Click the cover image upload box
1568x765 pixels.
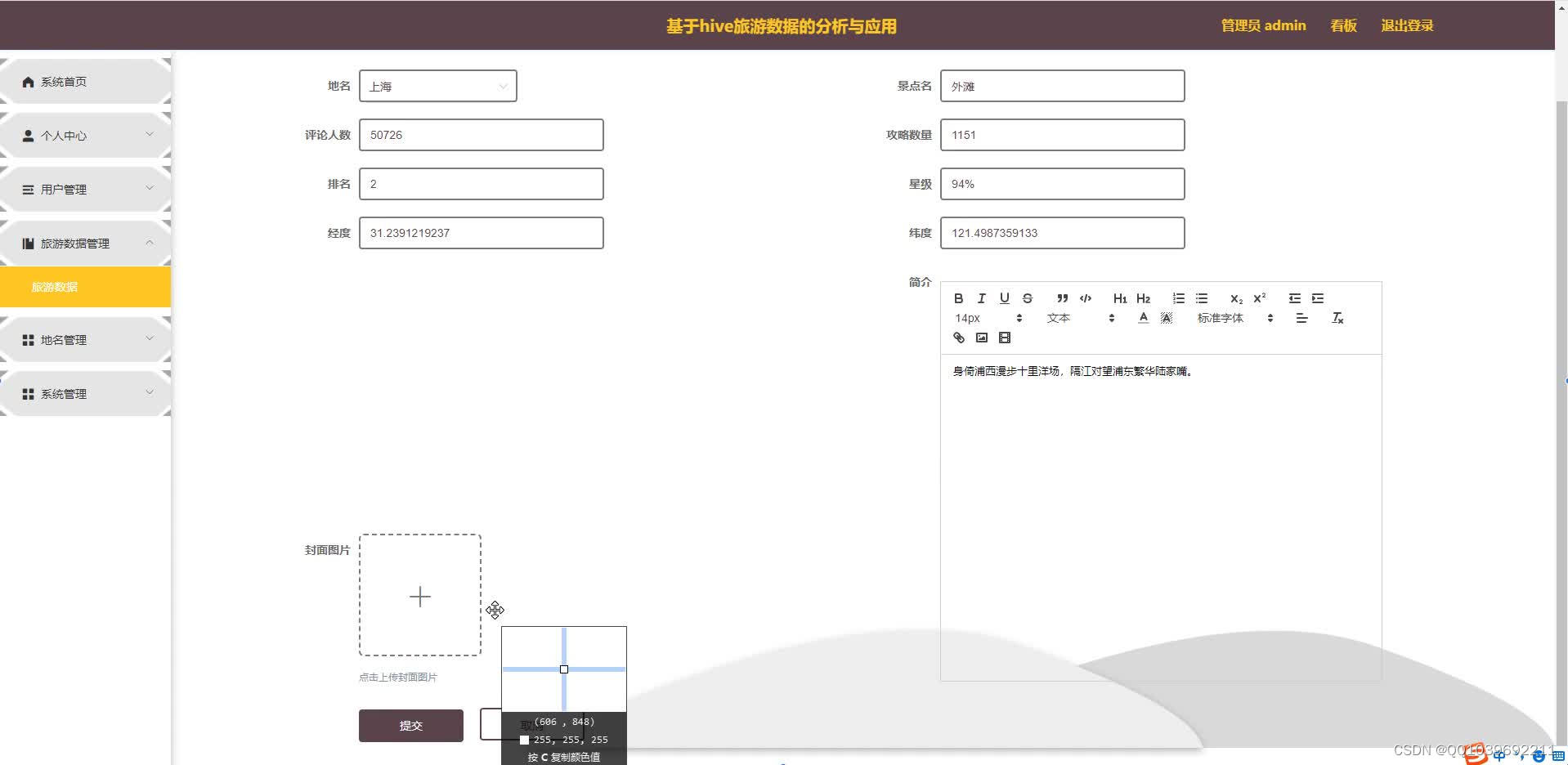[x=420, y=595]
